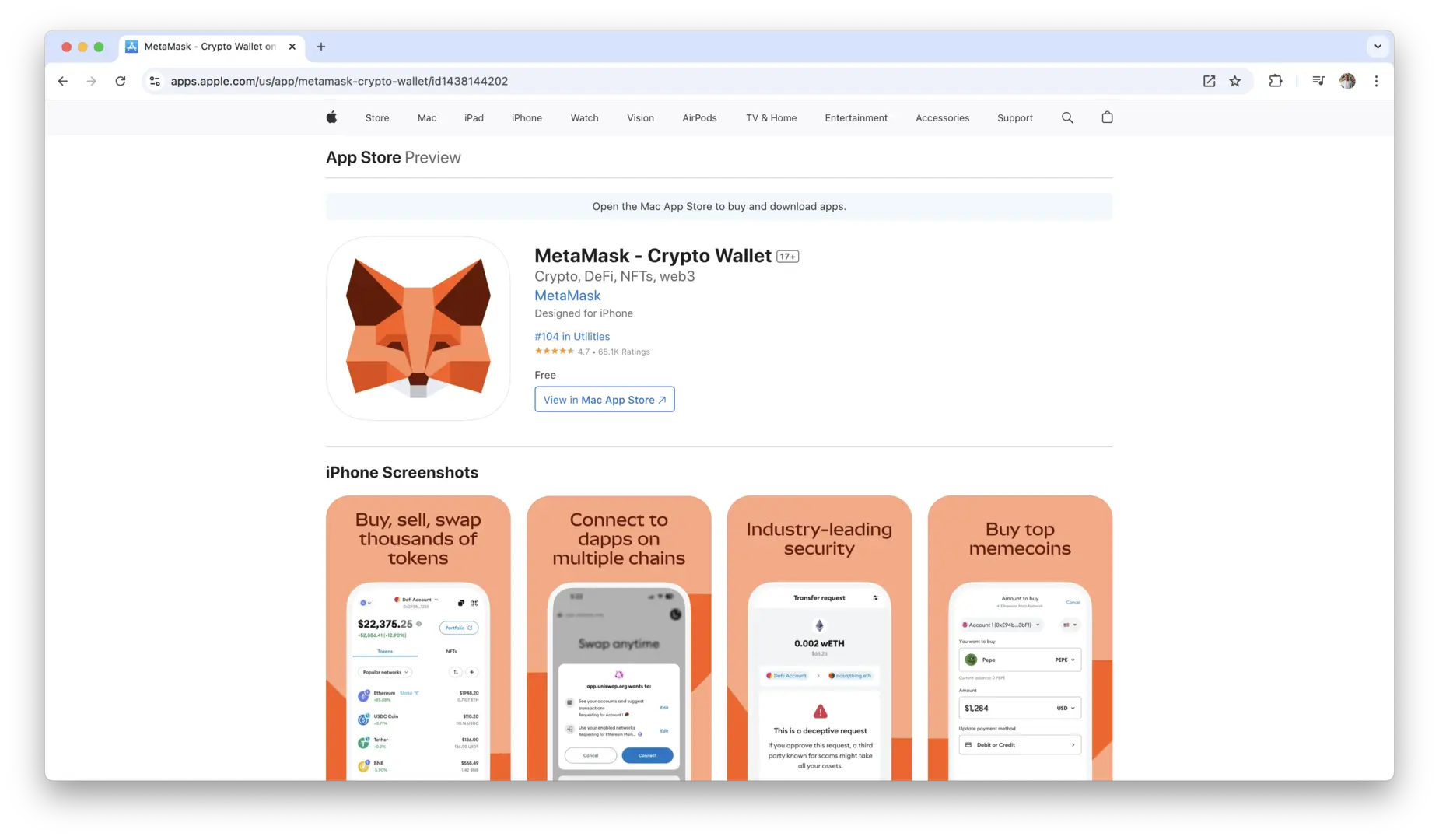Select Support in Apple navigation
Screen dimensions: 1439x840
pos(1014,118)
